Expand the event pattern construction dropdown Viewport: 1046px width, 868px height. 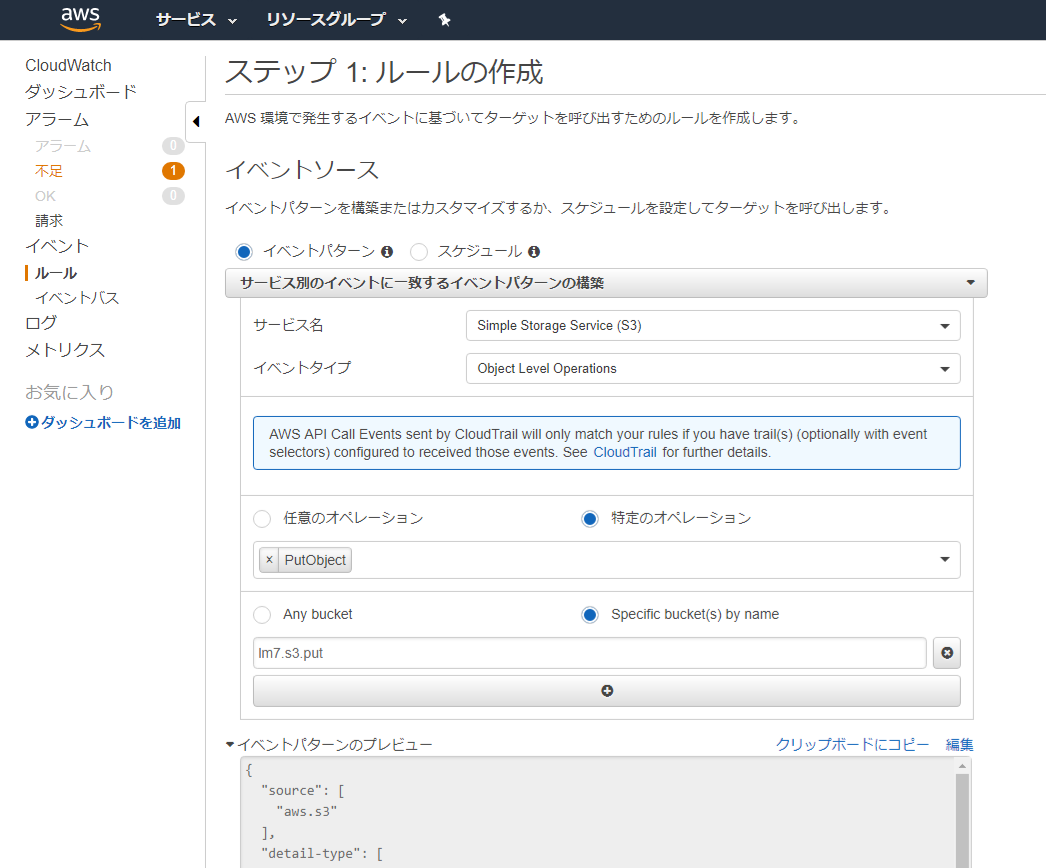[x=606, y=283]
